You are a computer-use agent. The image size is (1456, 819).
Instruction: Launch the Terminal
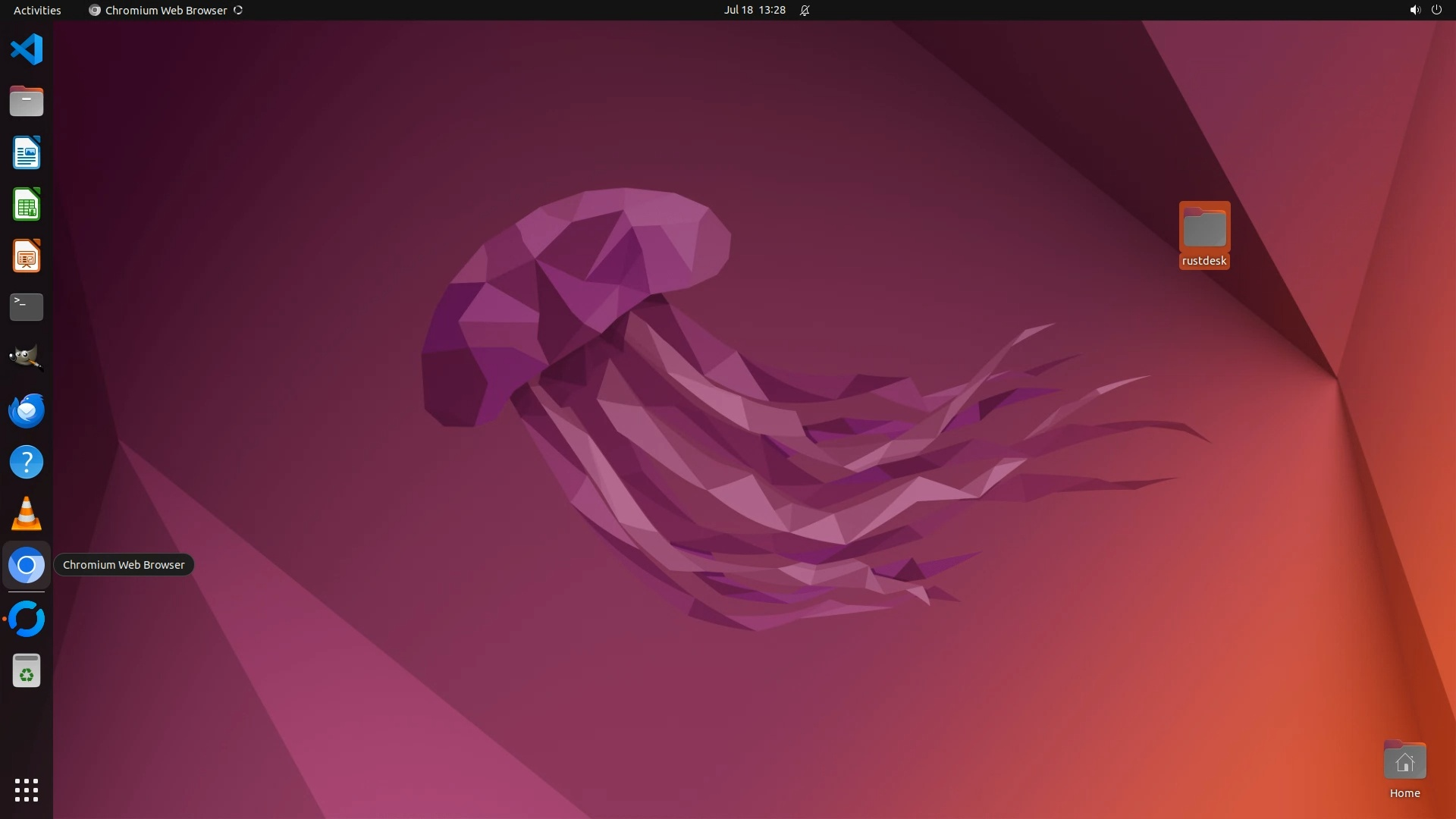click(27, 307)
